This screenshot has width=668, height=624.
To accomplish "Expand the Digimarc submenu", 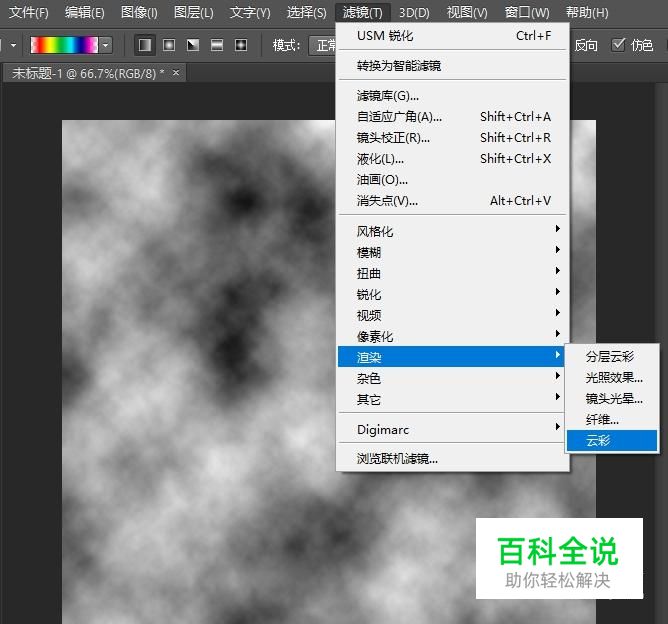I will click(x=453, y=429).
